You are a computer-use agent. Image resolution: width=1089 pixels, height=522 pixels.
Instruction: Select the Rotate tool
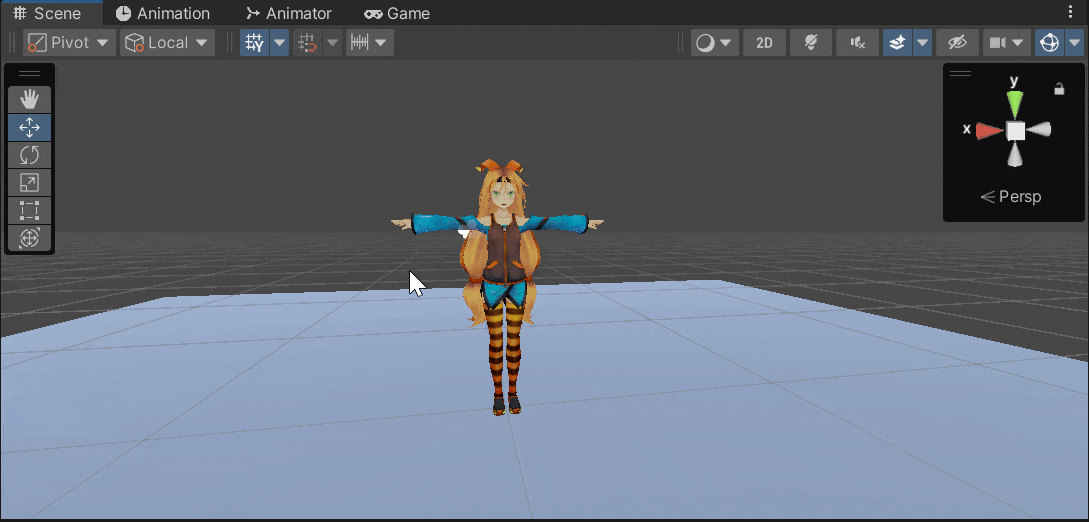[x=29, y=155]
